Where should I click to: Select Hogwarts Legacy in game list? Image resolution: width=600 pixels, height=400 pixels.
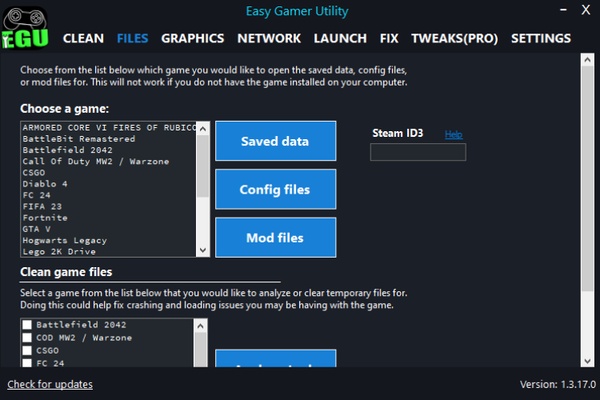(109, 240)
